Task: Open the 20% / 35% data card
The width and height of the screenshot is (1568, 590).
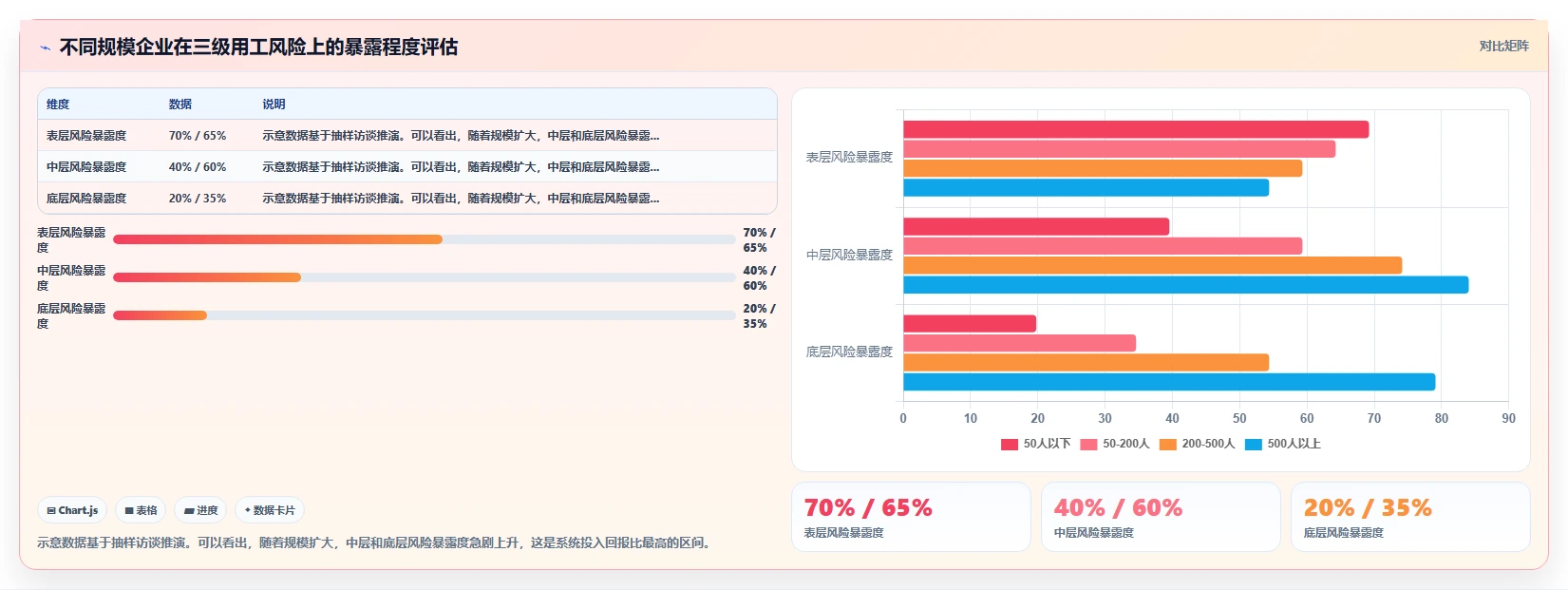Action: click(1410, 517)
